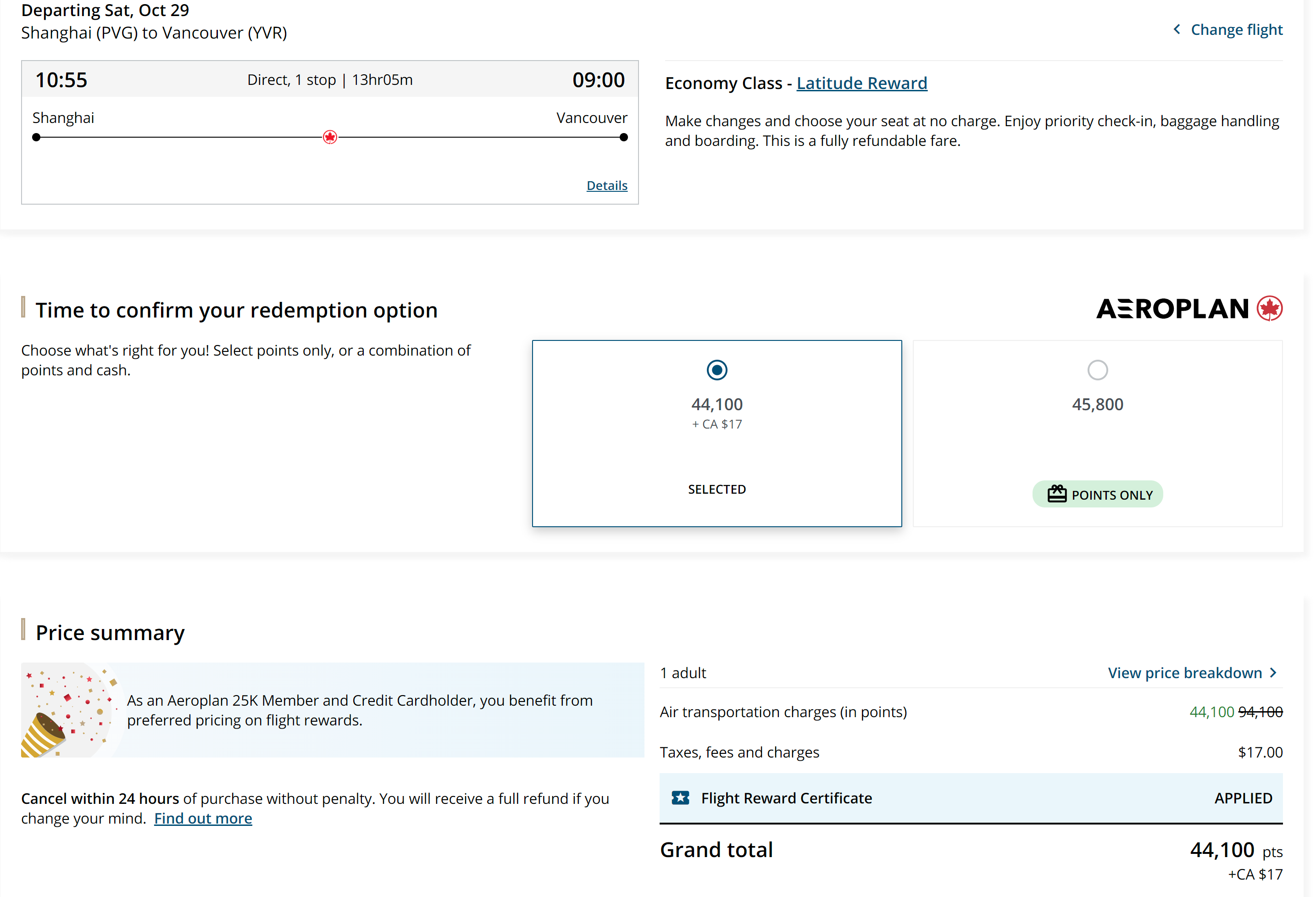Click the Price summary heading
This screenshot has width=1316, height=897.
(x=110, y=633)
